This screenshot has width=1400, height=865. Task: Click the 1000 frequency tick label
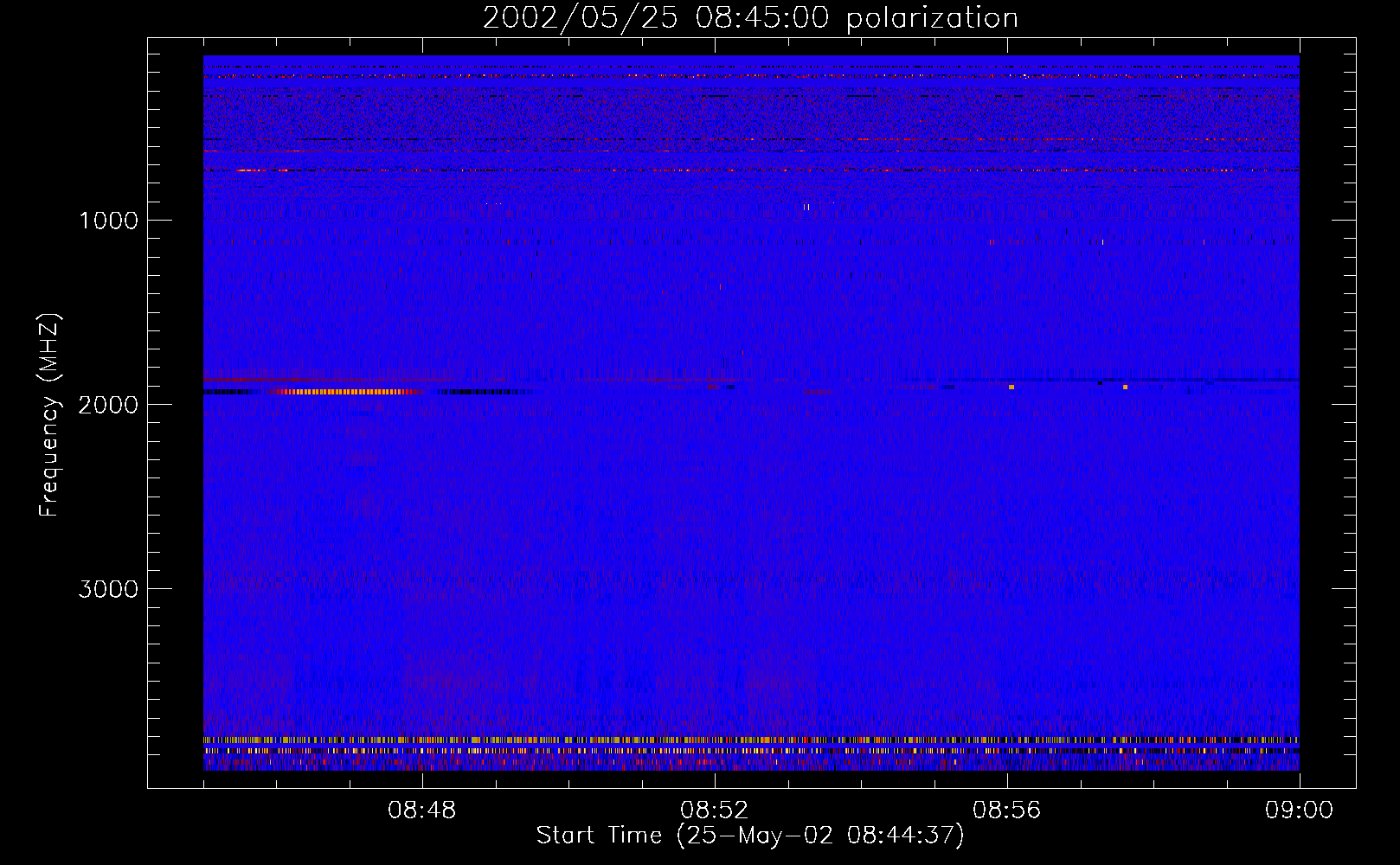(108, 221)
